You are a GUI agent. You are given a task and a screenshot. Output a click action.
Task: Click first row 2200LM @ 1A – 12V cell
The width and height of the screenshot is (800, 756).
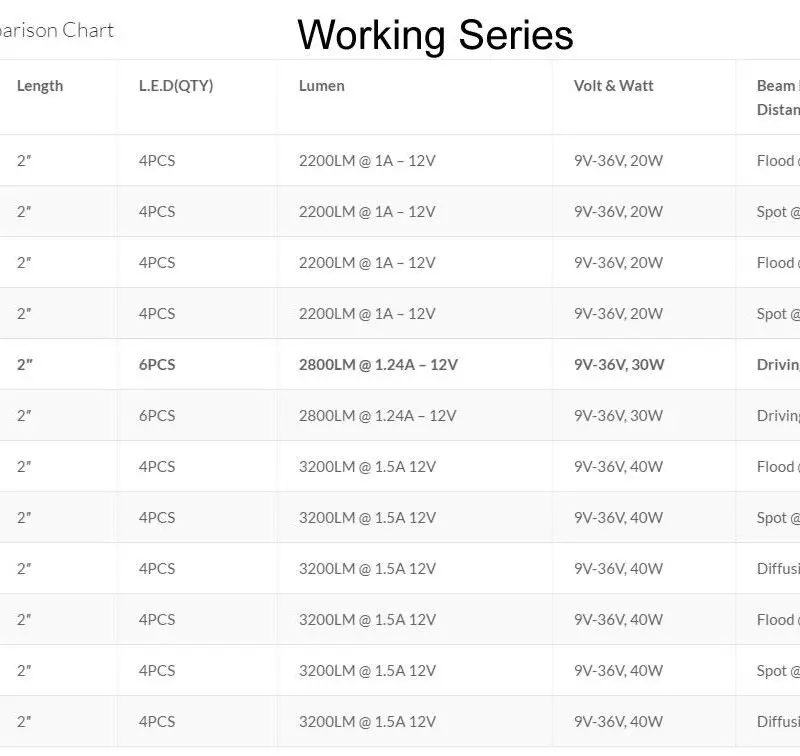click(367, 161)
